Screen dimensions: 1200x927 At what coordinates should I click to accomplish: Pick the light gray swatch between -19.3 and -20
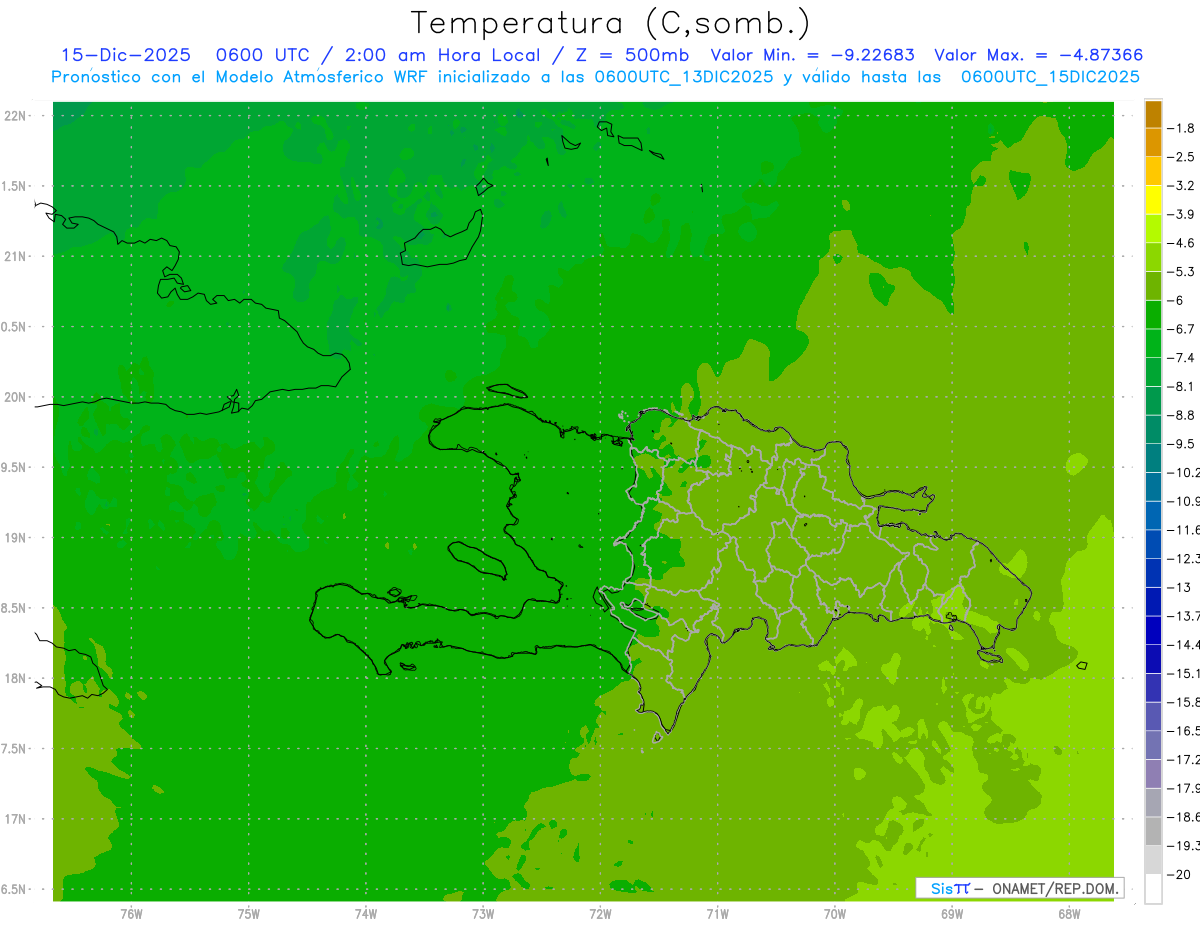click(x=1153, y=860)
